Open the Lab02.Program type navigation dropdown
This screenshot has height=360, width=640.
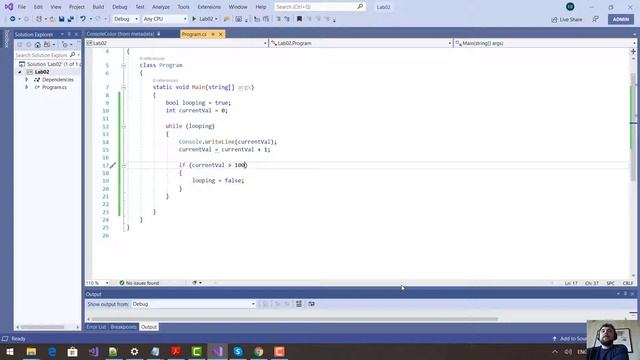[x=361, y=43]
